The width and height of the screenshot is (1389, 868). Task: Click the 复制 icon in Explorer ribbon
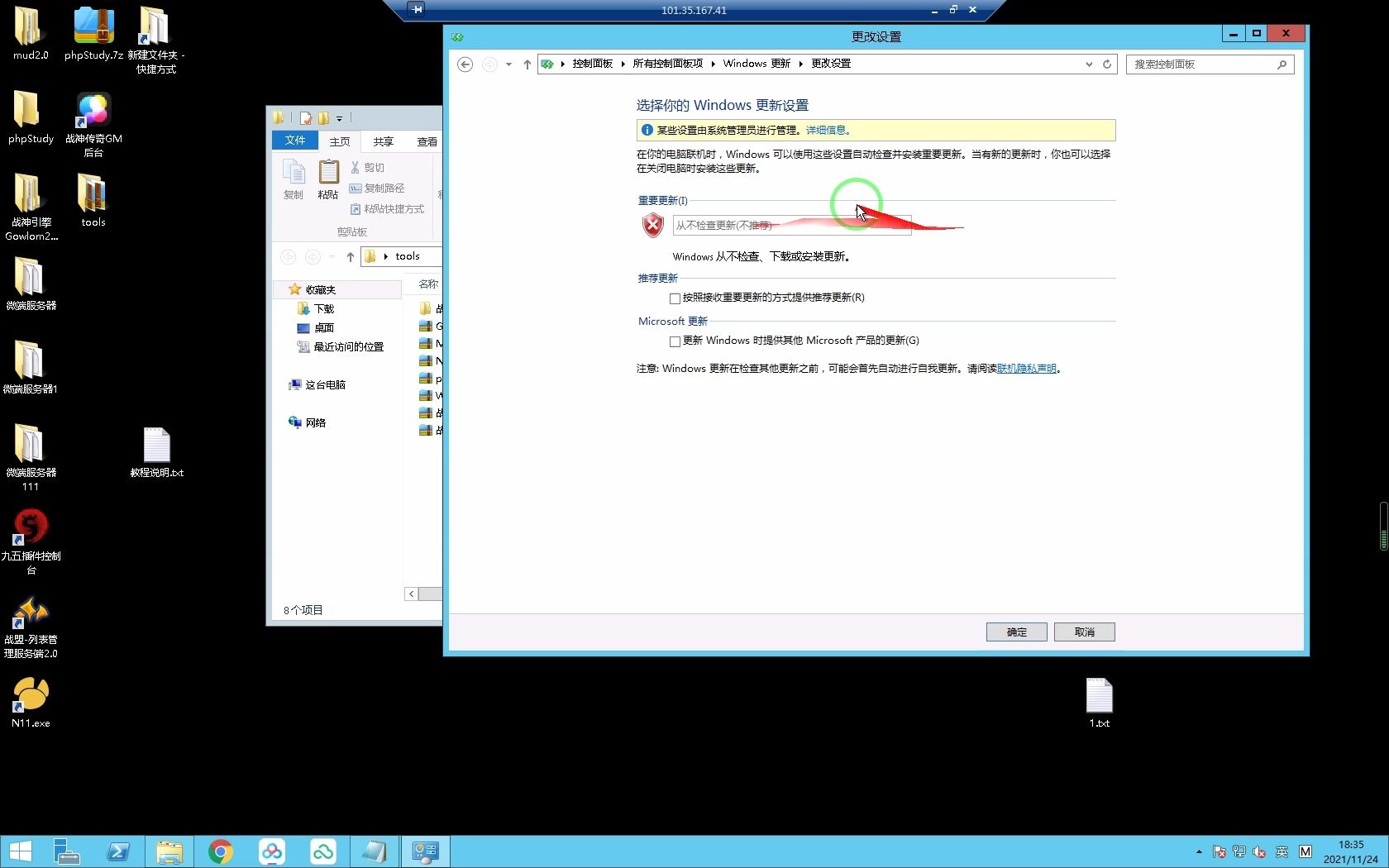click(x=294, y=179)
